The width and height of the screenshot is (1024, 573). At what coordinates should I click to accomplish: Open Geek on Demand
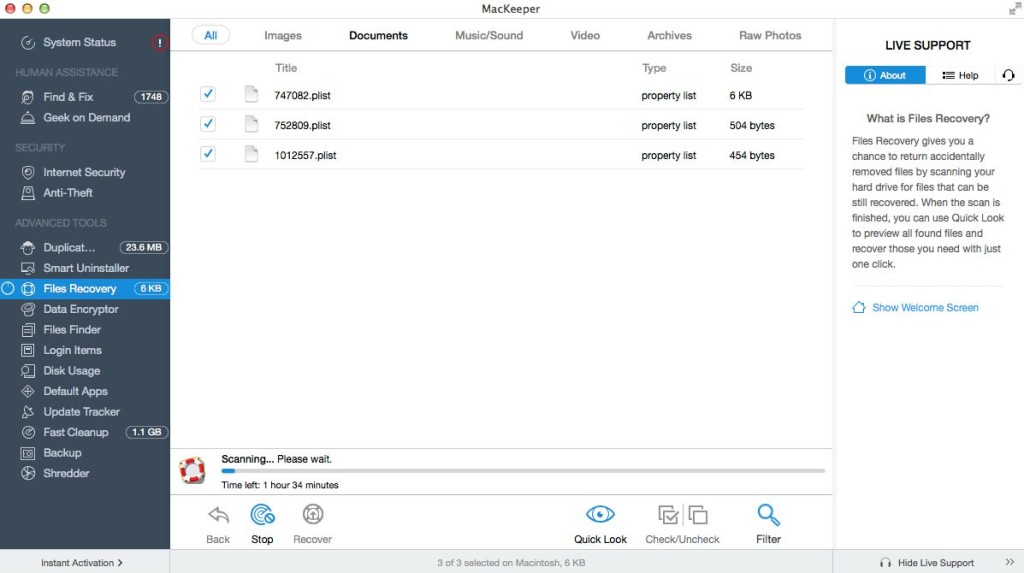(x=86, y=118)
